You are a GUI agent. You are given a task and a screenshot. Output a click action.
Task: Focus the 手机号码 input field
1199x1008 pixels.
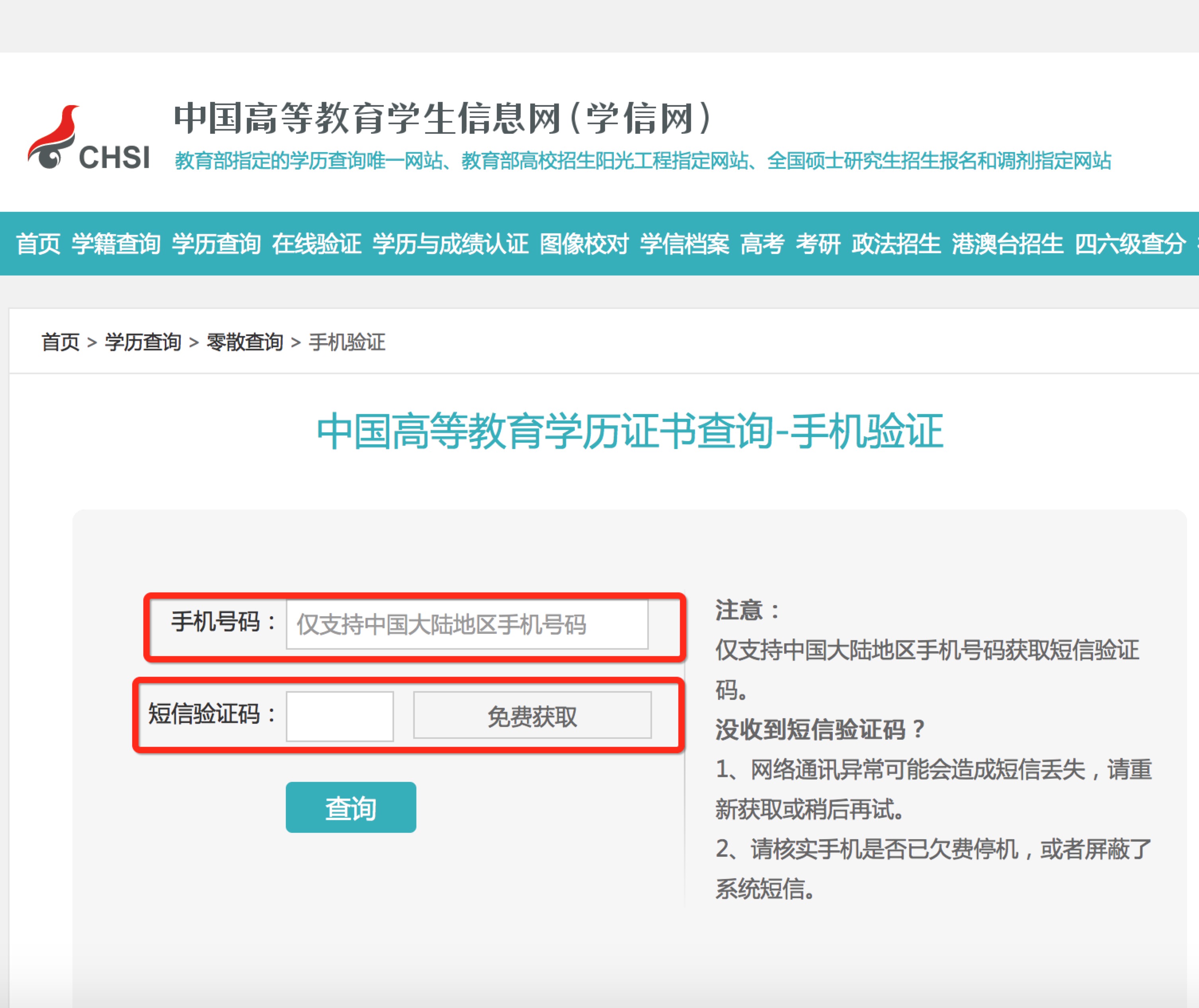[x=467, y=624]
